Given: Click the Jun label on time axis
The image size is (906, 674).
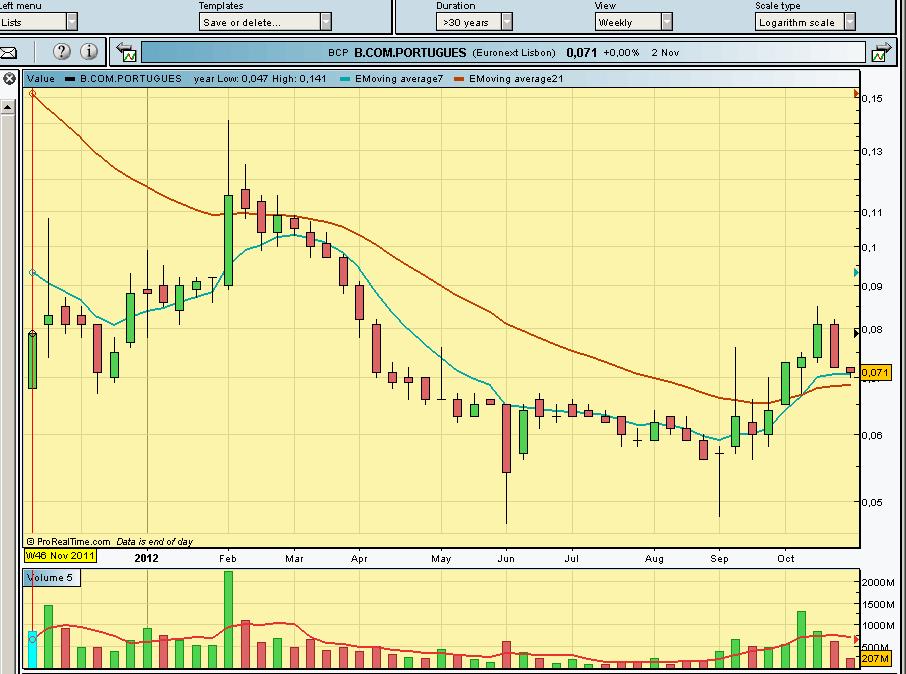Looking at the screenshot, I should click(x=506, y=558).
